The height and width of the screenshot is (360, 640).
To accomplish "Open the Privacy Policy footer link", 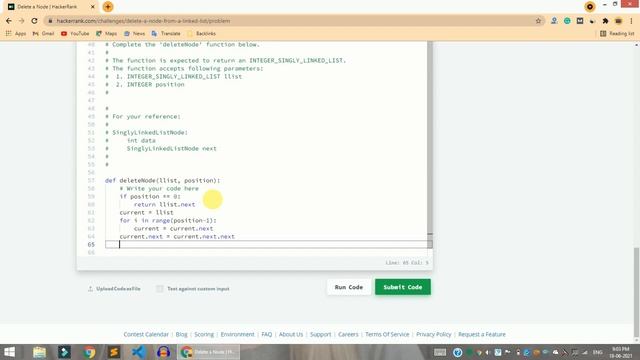I will point(433,334).
